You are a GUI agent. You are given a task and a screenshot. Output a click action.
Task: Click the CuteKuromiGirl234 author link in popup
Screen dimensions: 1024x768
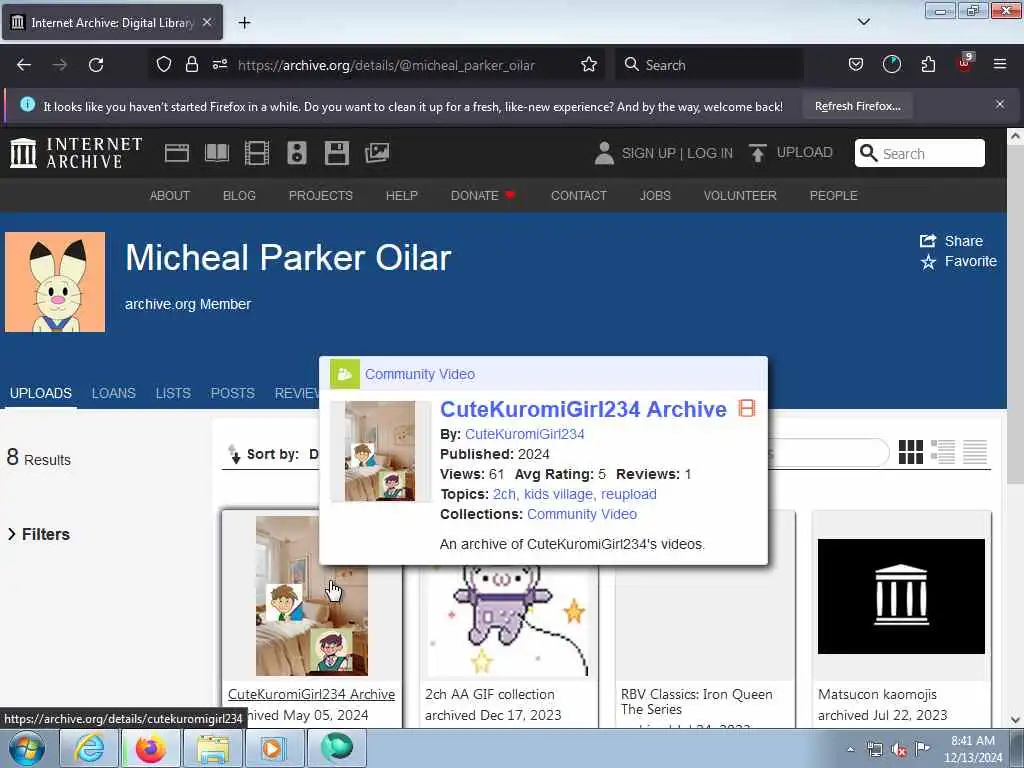tap(524, 434)
